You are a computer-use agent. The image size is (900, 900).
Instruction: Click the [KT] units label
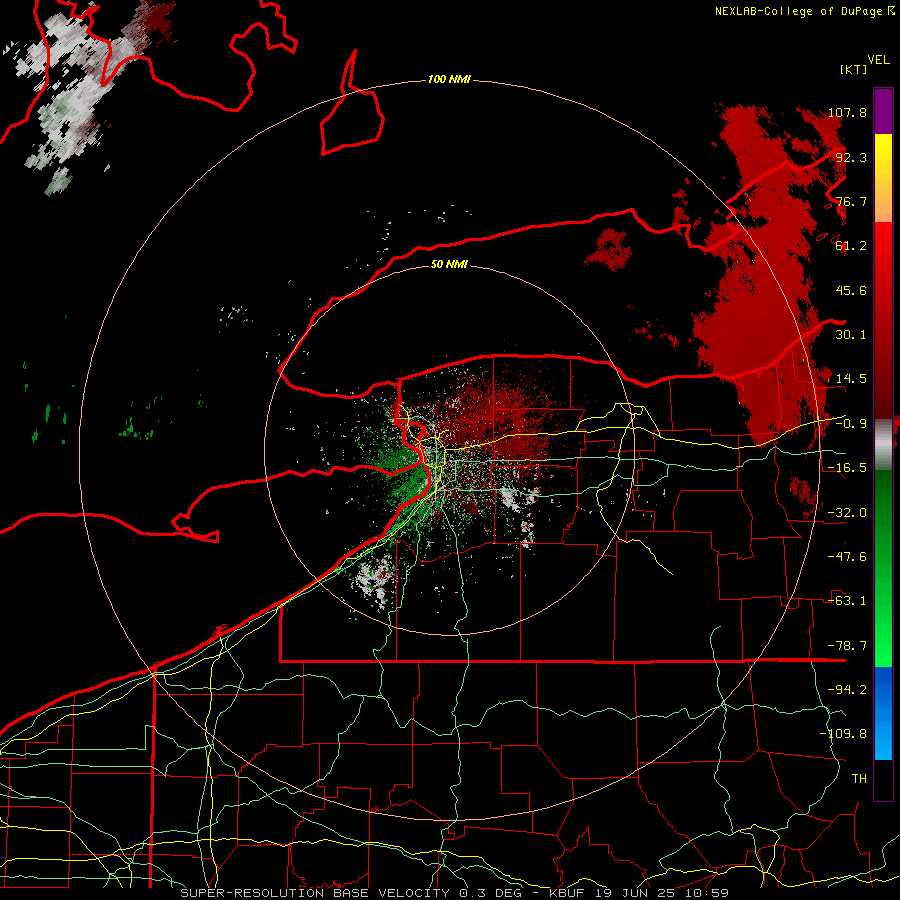854,69
